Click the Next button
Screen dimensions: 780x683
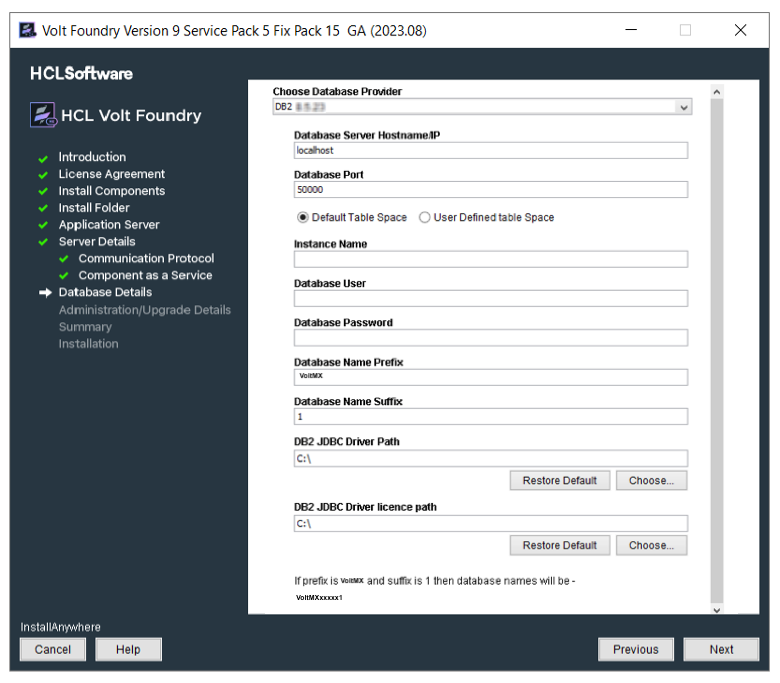721,649
